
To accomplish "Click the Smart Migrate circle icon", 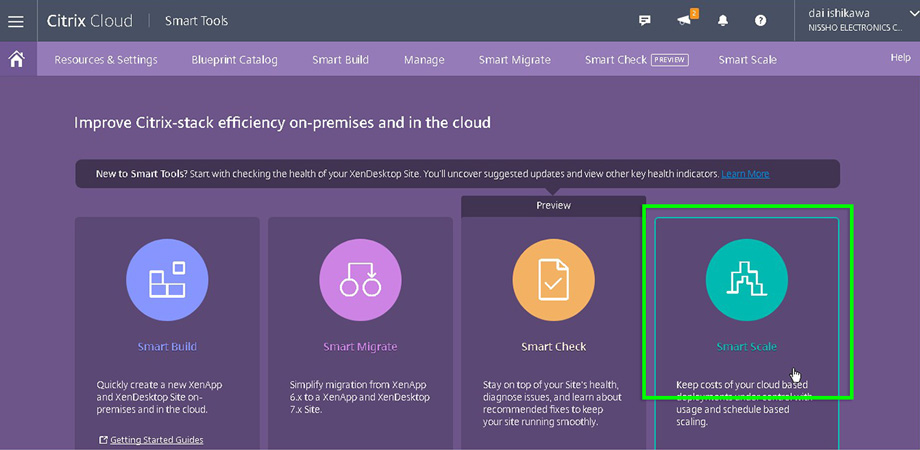I will (x=360, y=280).
